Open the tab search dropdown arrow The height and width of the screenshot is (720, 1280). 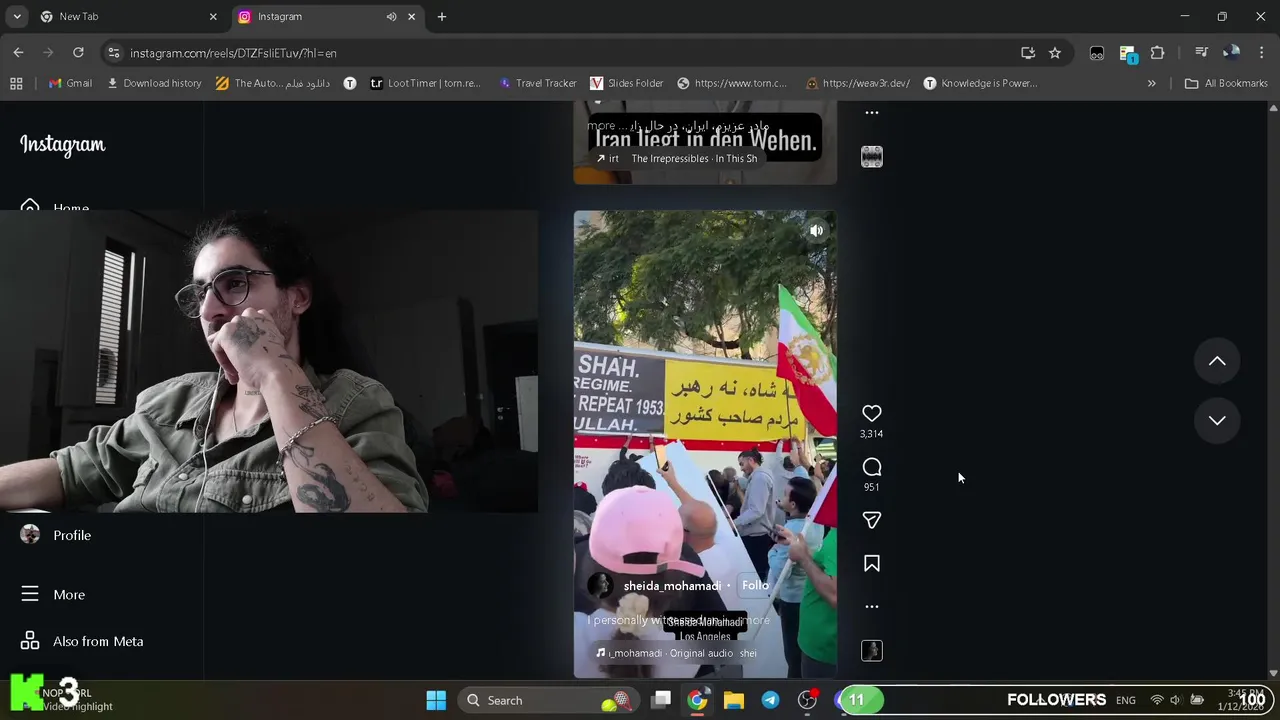17,17
